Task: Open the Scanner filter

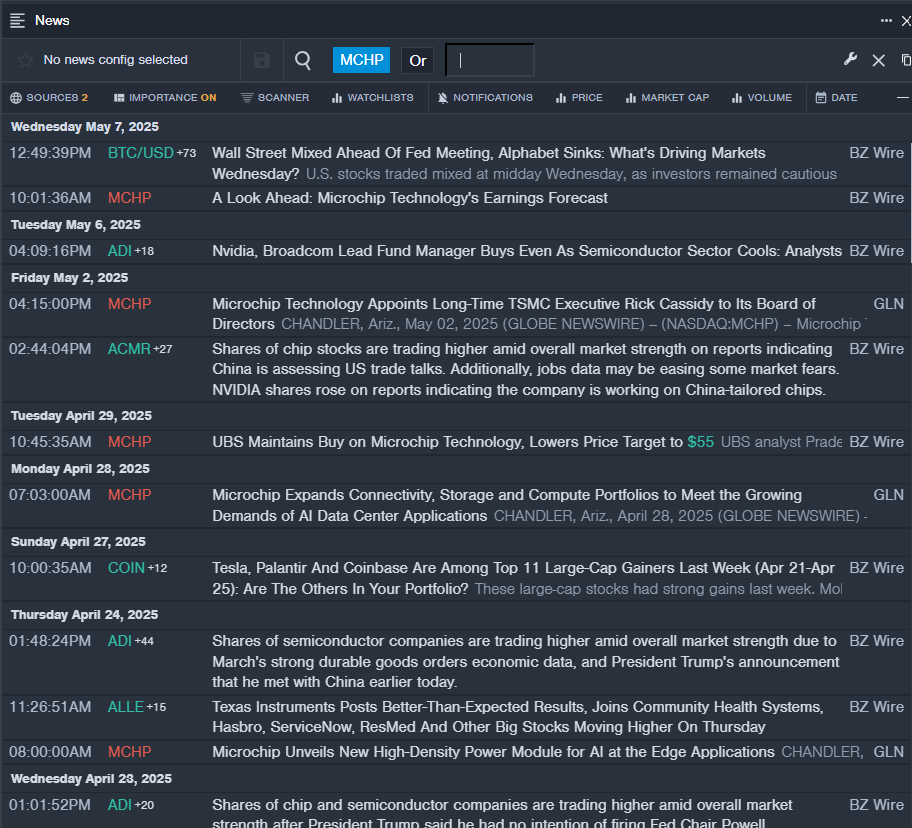Action: tap(275, 98)
